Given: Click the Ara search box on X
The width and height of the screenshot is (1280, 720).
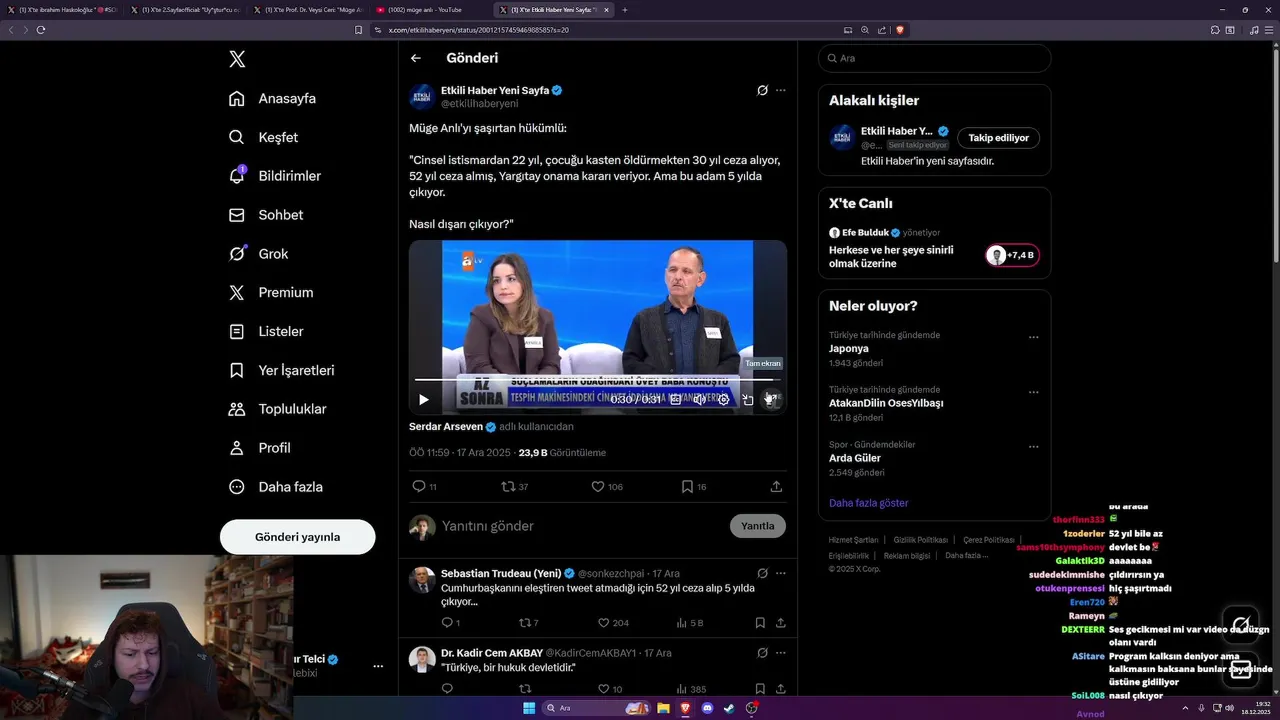Looking at the screenshot, I should pos(934,58).
